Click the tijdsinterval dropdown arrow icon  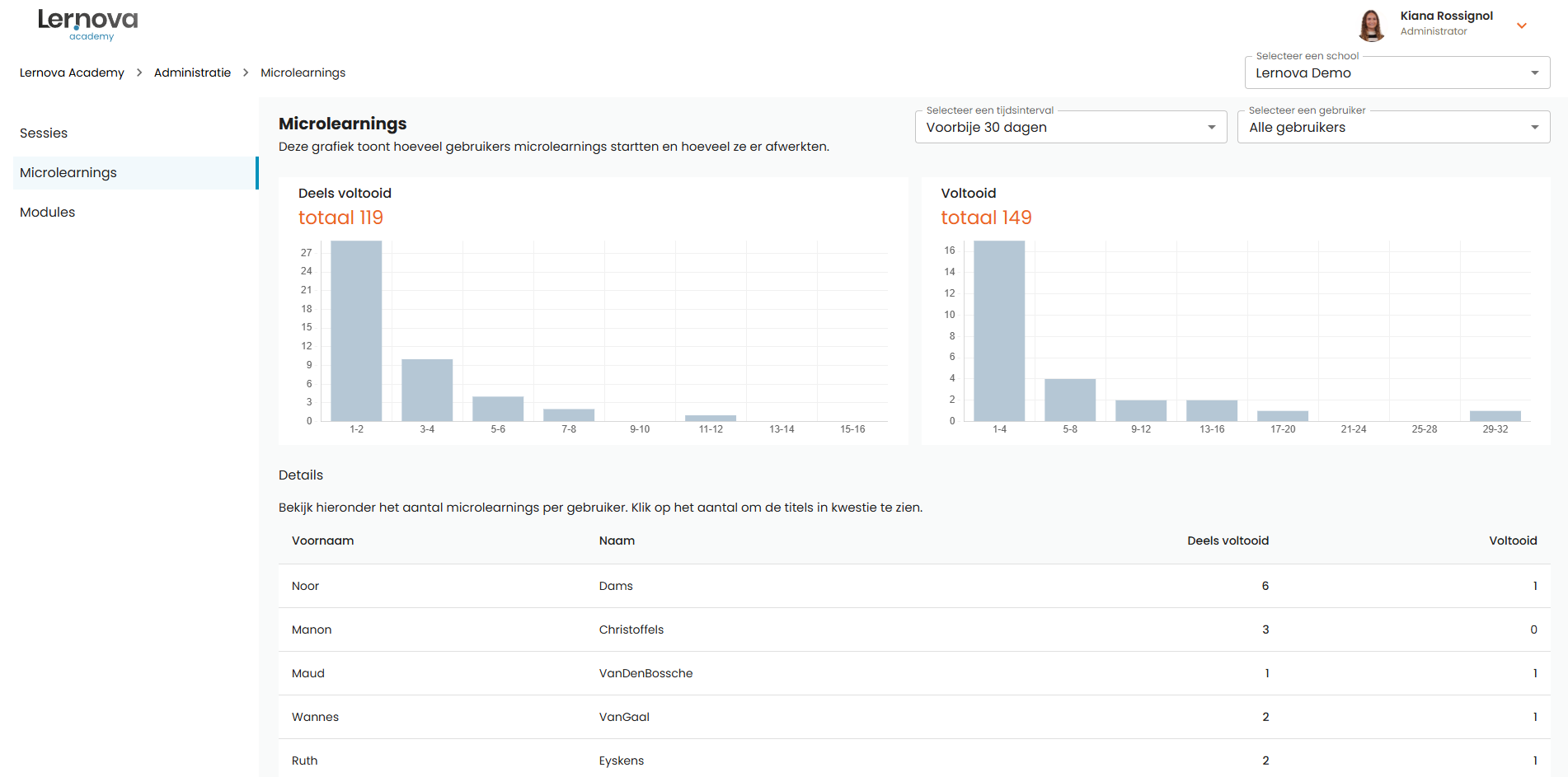coord(1211,127)
